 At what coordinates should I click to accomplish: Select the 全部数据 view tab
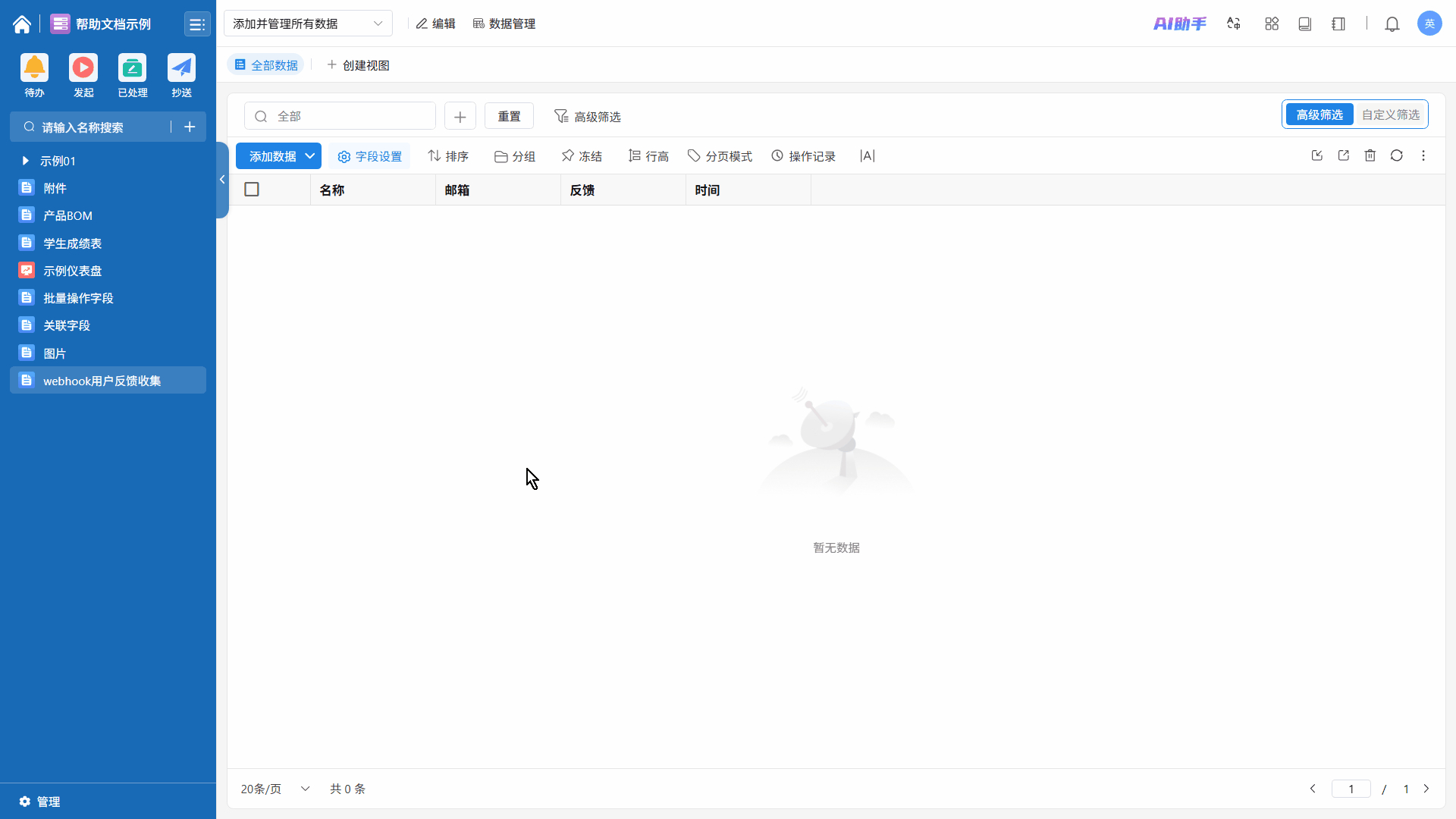tap(266, 65)
